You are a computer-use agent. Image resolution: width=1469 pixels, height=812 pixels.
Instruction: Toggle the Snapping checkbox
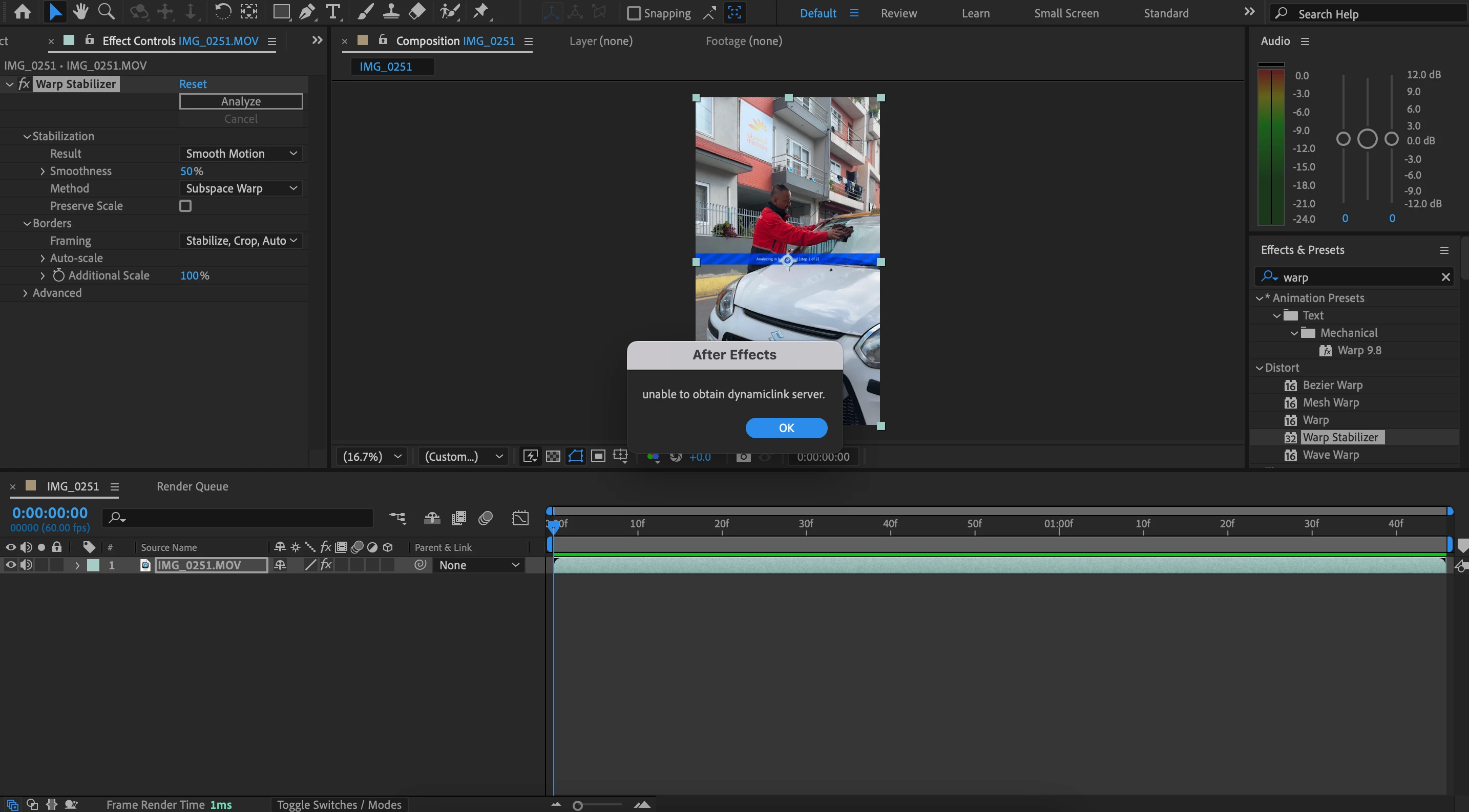[x=634, y=13]
